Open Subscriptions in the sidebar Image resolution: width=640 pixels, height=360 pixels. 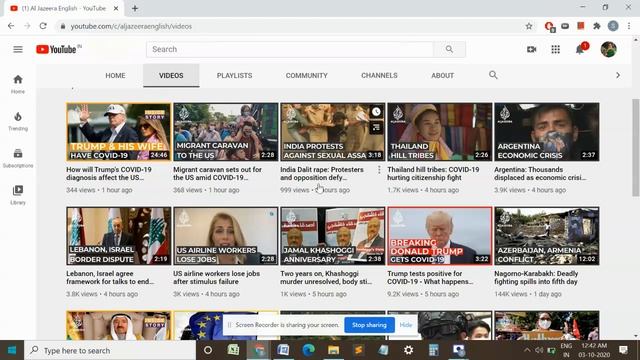click(18, 158)
